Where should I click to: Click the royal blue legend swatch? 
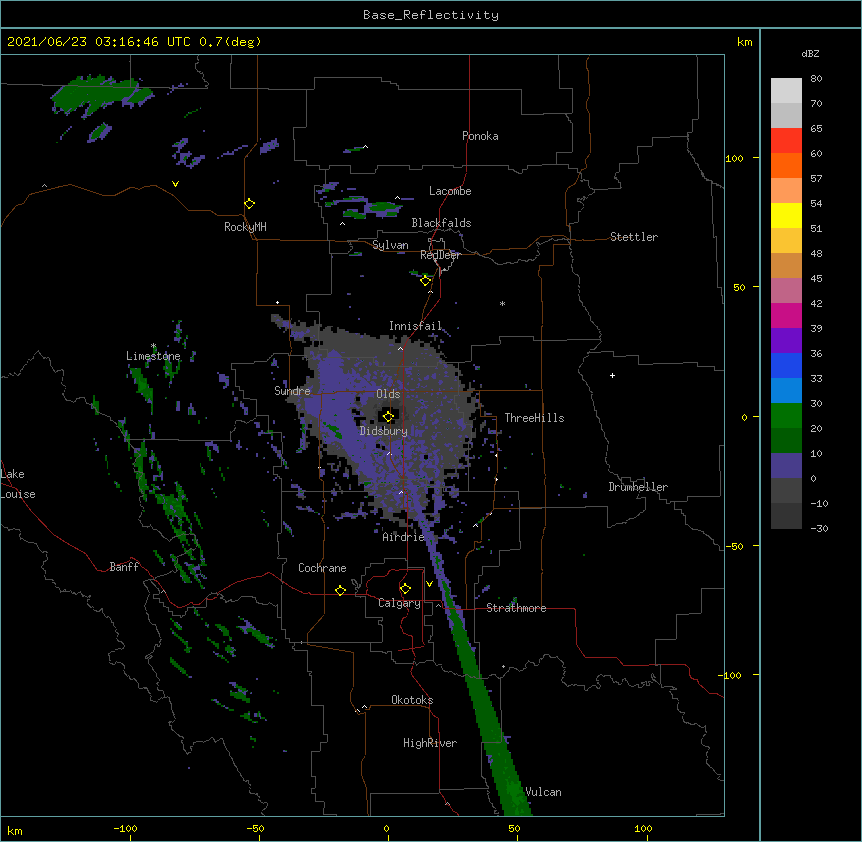coord(786,365)
